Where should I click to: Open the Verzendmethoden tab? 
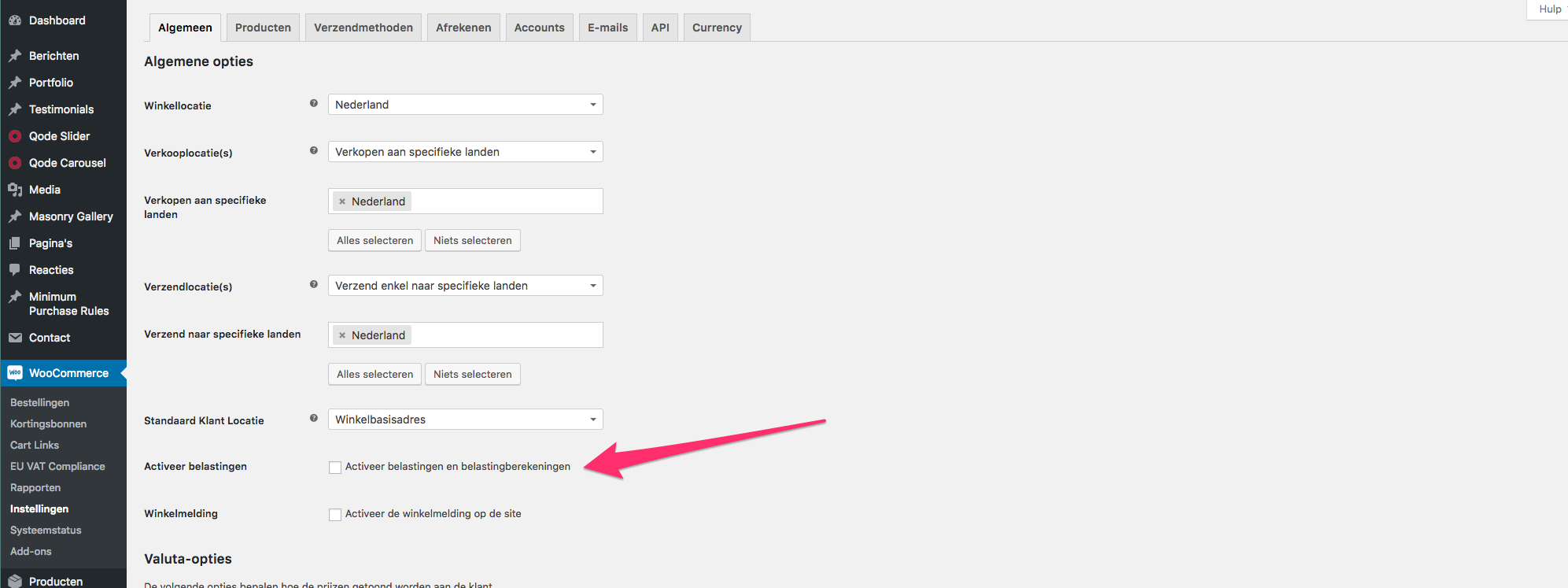363,28
